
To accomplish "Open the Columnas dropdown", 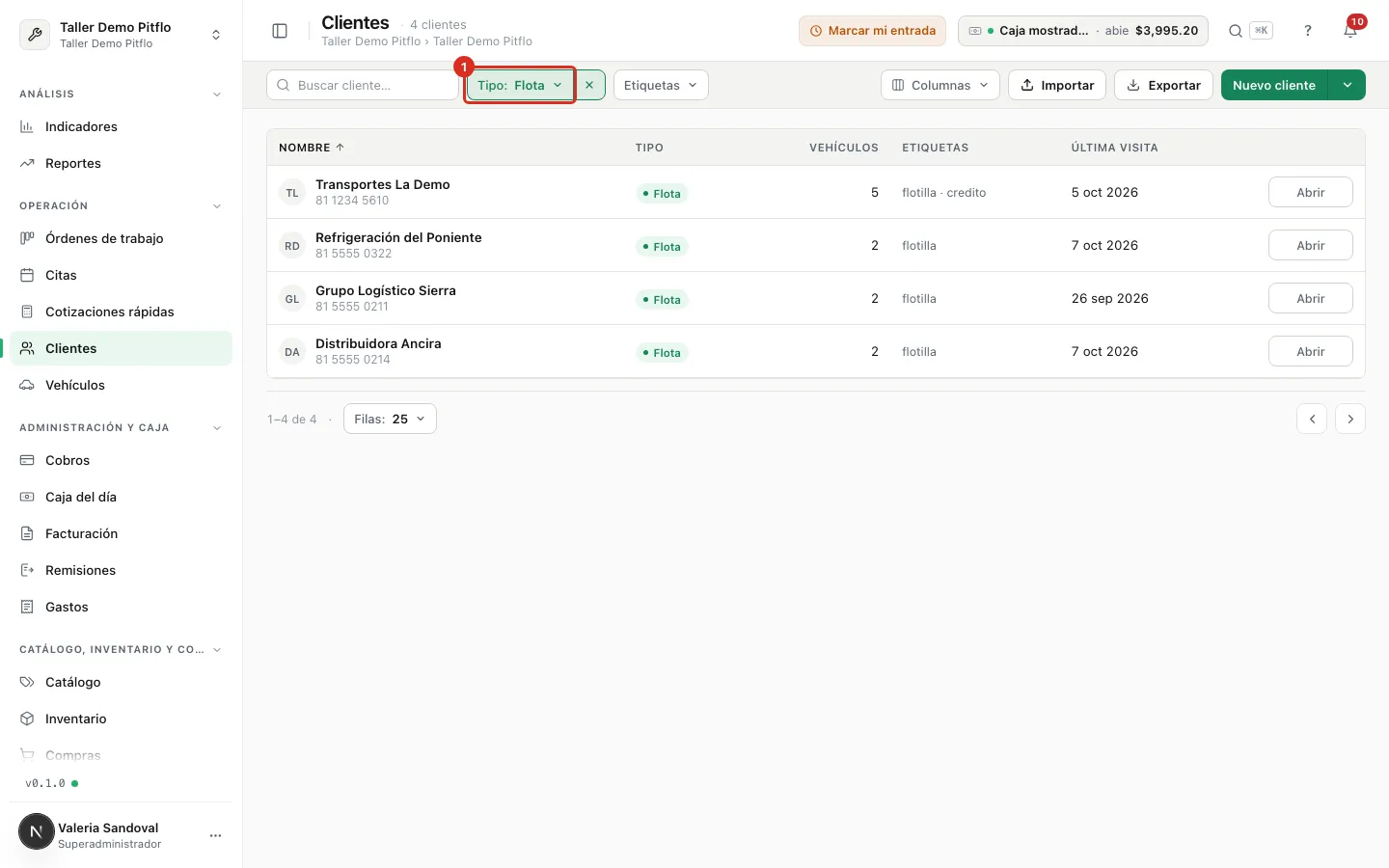I will pyautogui.click(x=940, y=85).
